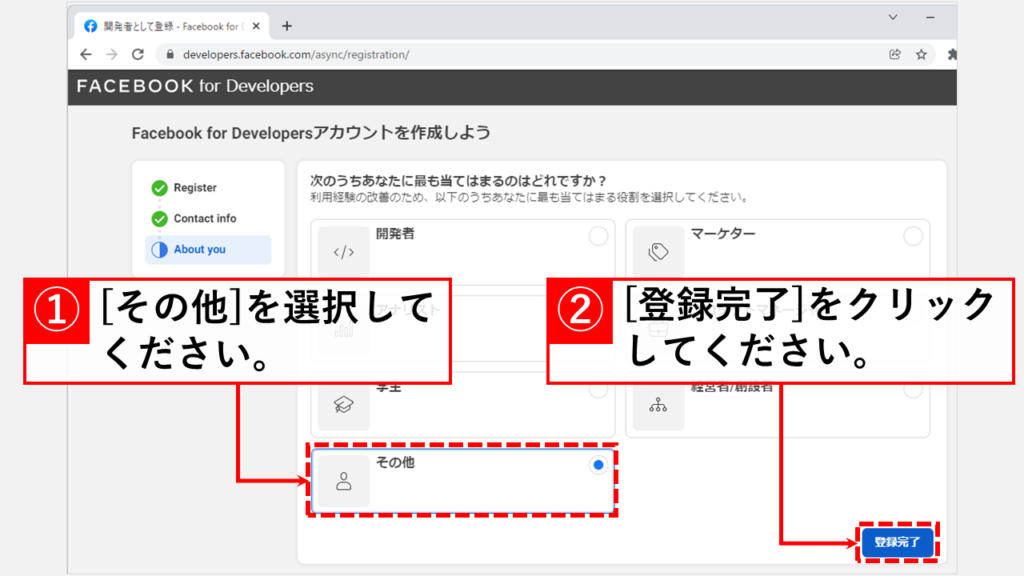Click the share page icon in address bar
1024x576 pixels.
[x=895, y=55]
